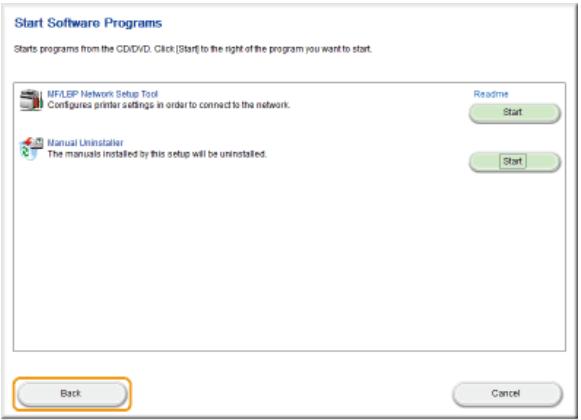The width and height of the screenshot is (581, 420).
Task: Select the 'Configures printer settings' description text
Action: (169, 105)
